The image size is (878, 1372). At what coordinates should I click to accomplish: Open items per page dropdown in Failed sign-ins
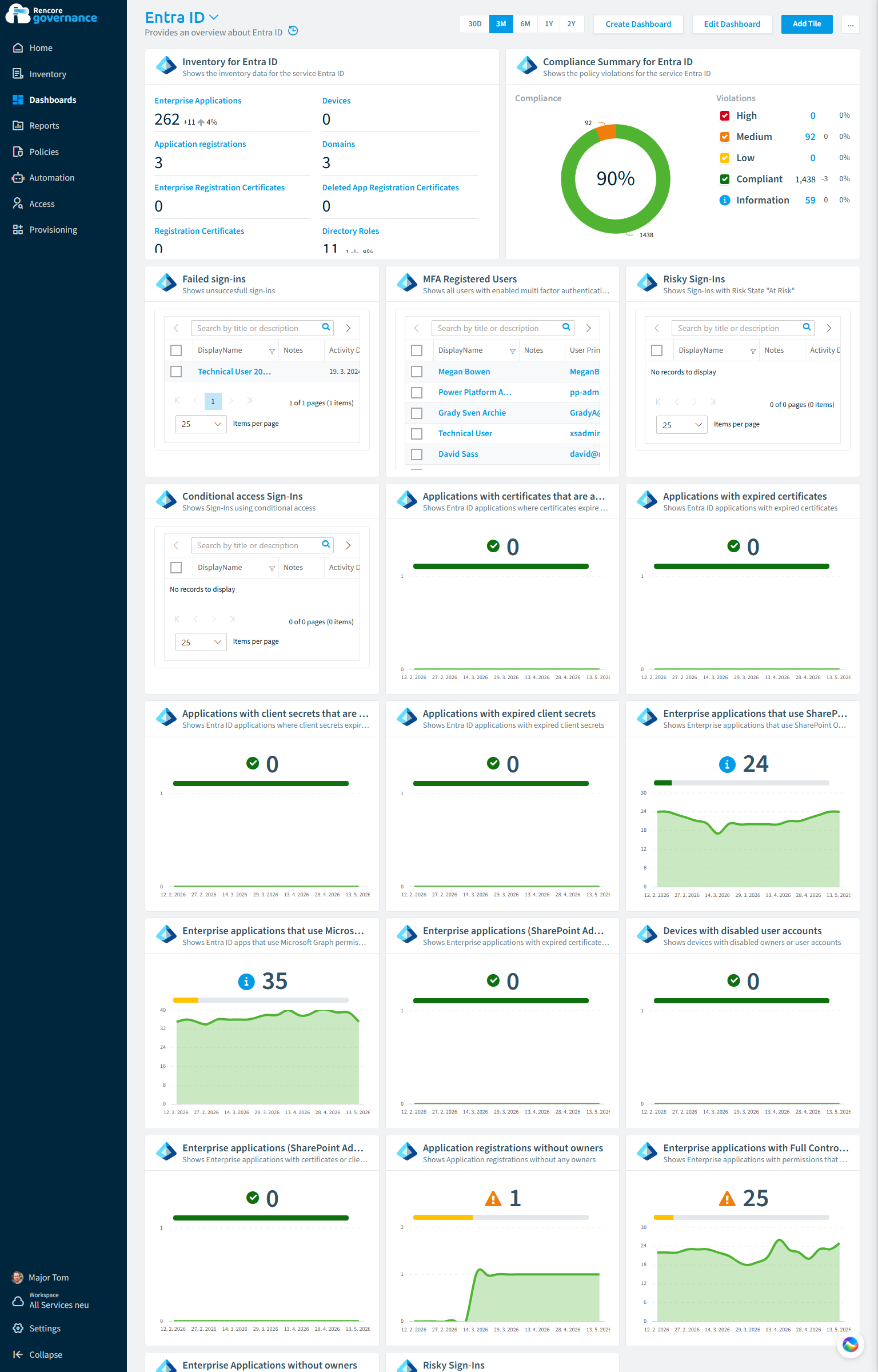[201, 424]
